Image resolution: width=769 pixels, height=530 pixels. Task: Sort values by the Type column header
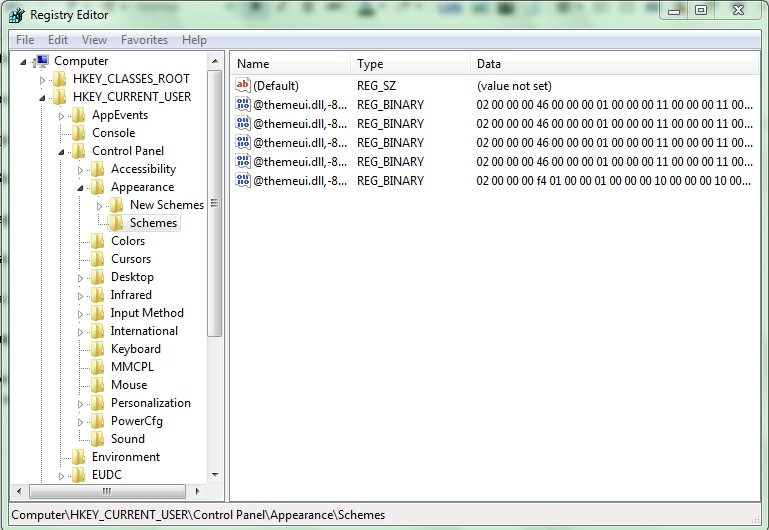click(410, 64)
